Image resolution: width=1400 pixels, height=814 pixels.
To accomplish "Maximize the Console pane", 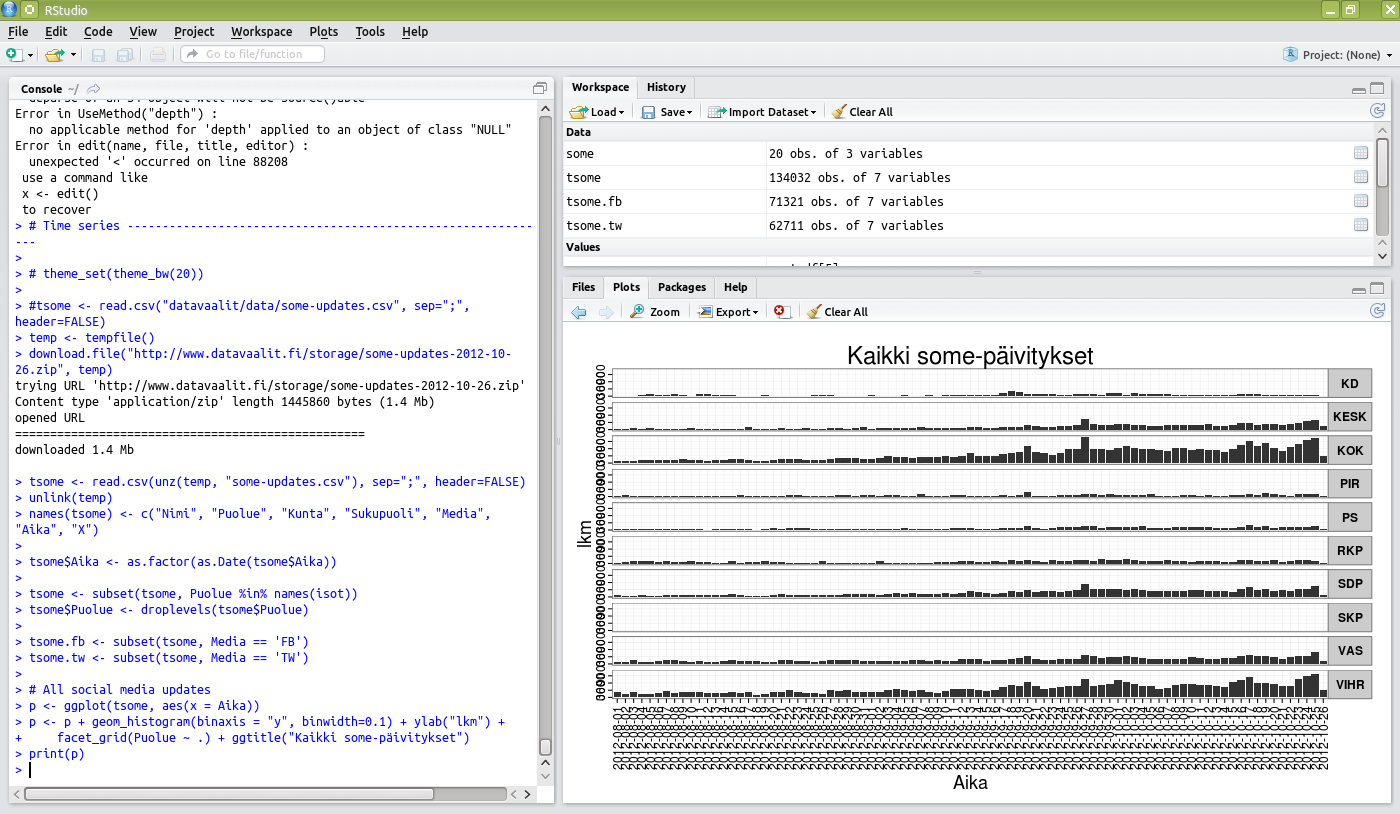I will click(x=540, y=88).
